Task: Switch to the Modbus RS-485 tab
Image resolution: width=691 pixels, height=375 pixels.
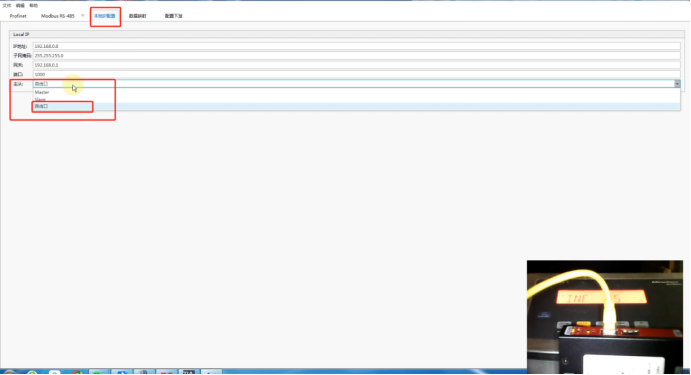Action: [58, 16]
